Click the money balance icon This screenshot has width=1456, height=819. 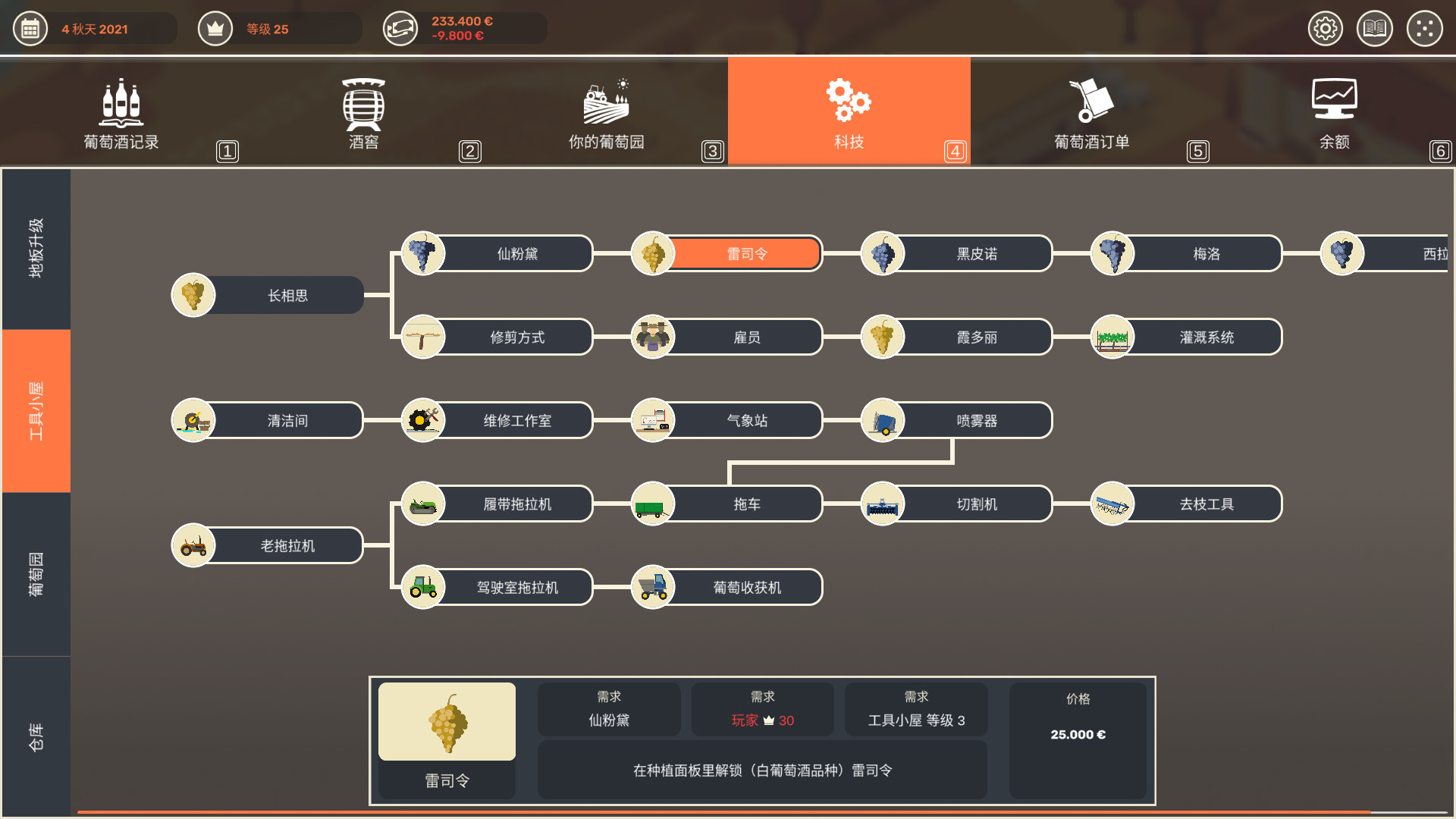(400, 29)
